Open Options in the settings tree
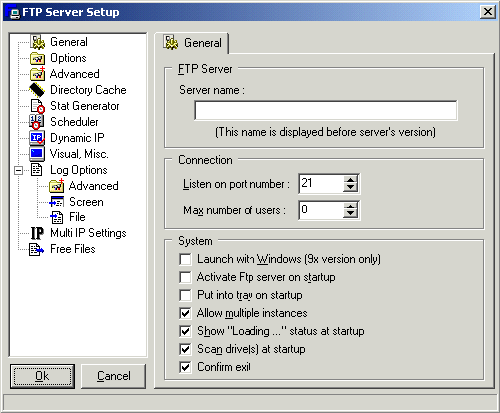Image resolution: width=500 pixels, height=413 pixels. point(68,58)
